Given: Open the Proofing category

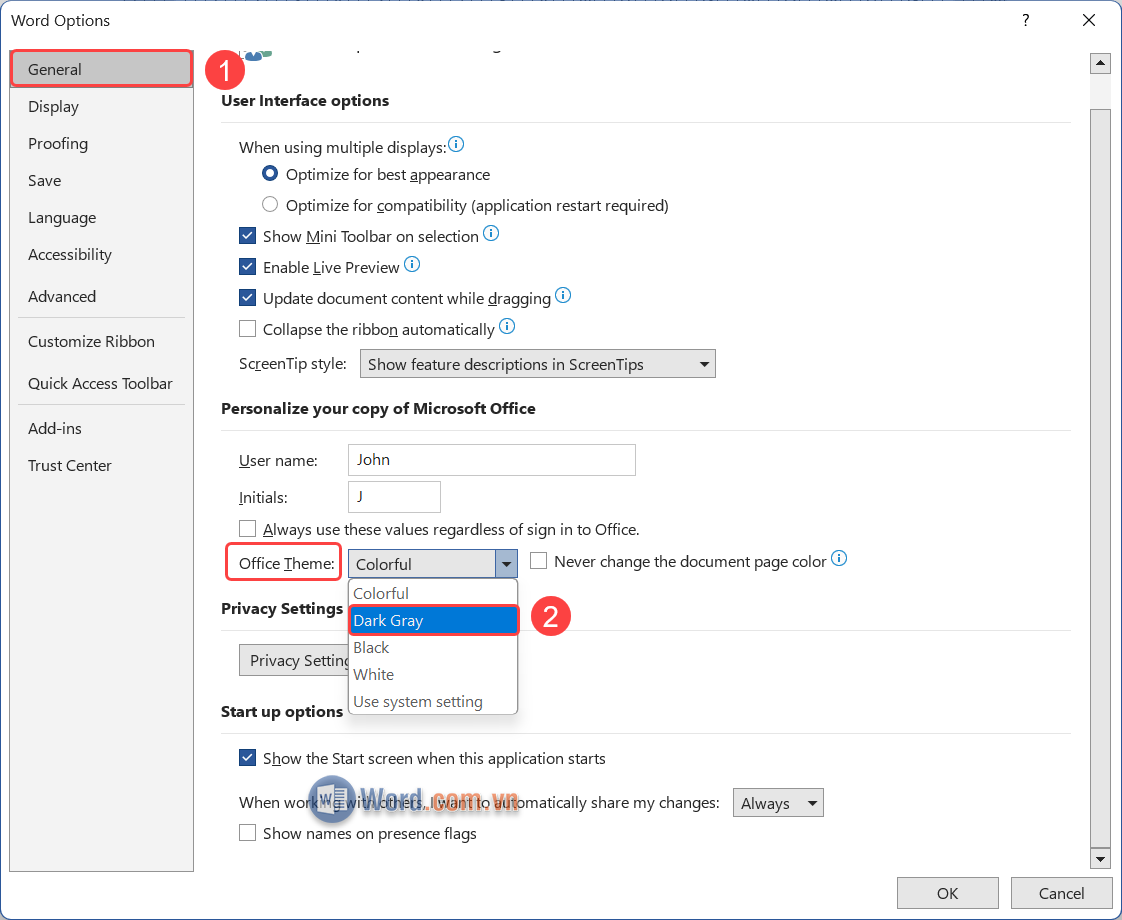Looking at the screenshot, I should click(x=102, y=144).
